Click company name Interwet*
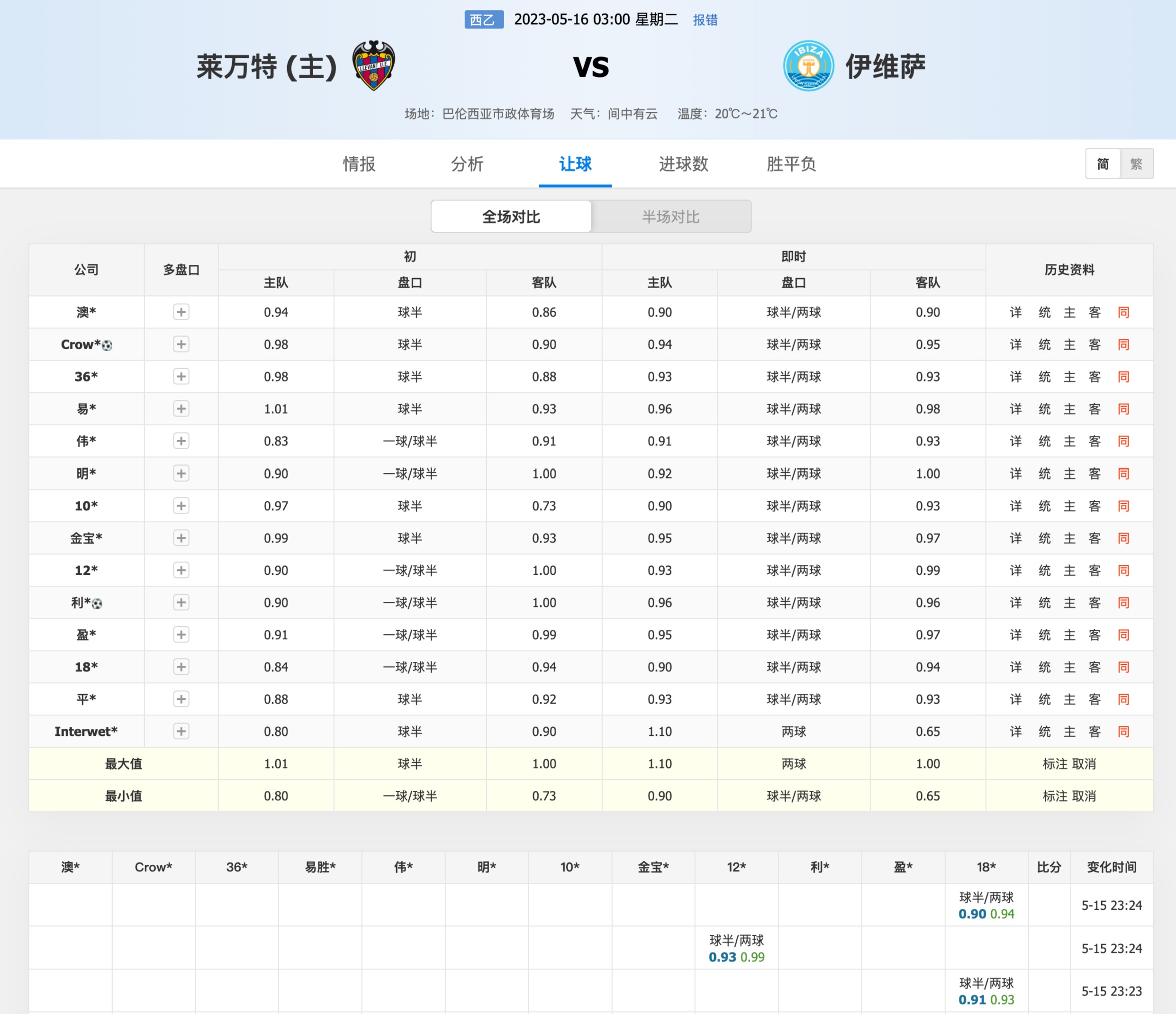This screenshot has height=1014, width=1176. tap(86, 731)
